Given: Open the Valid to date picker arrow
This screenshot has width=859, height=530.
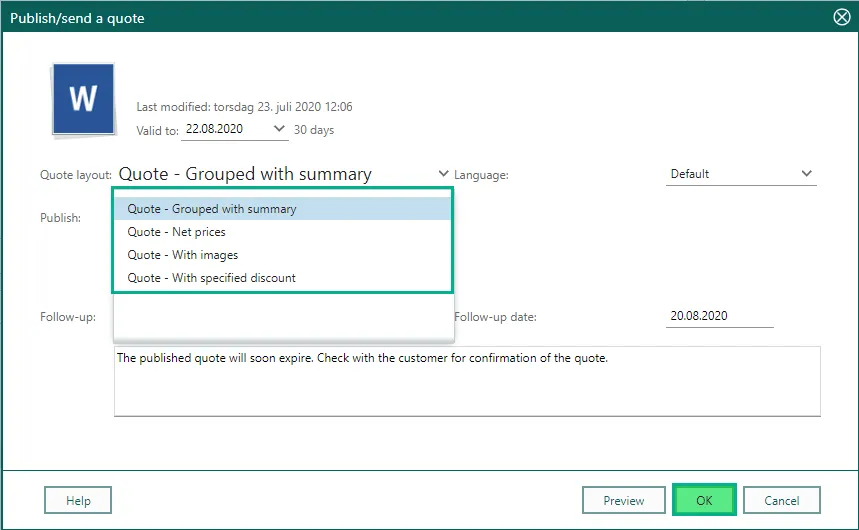Looking at the screenshot, I should [x=279, y=129].
